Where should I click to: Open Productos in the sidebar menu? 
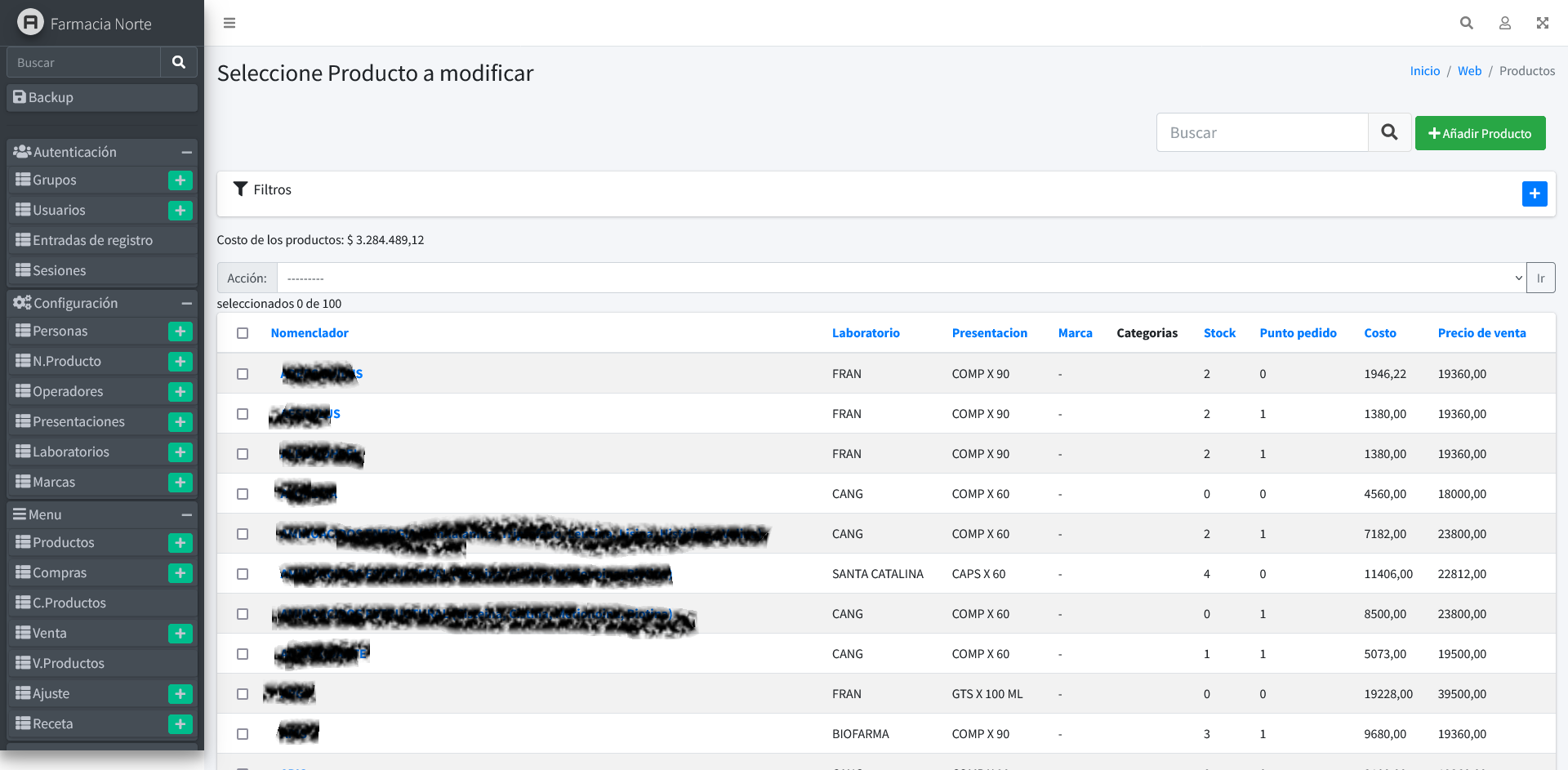point(64,543)
